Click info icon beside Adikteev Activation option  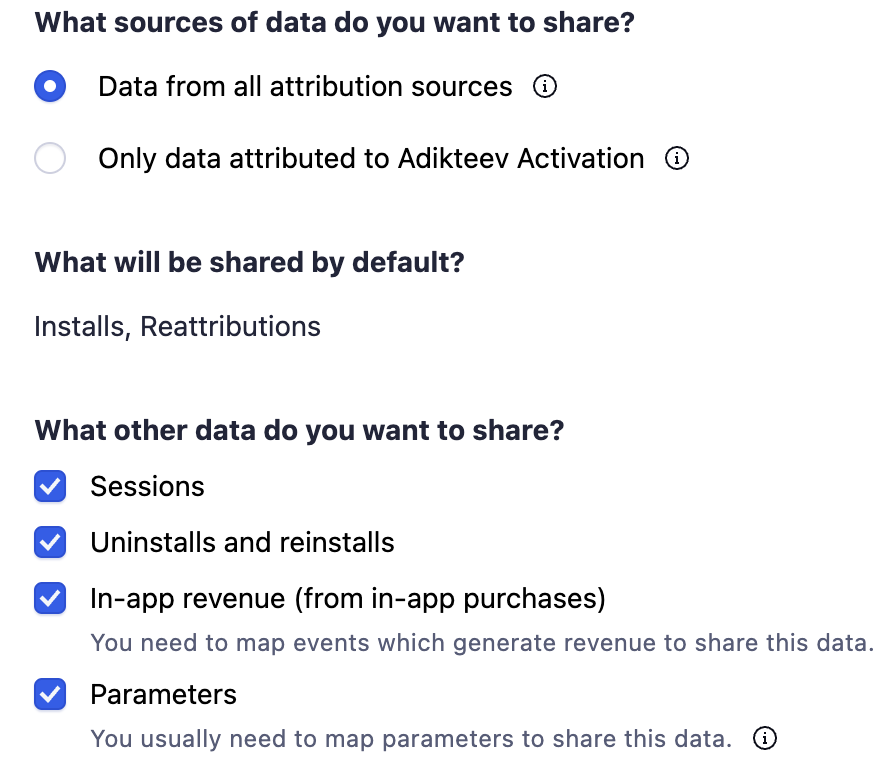coord(677,159)
